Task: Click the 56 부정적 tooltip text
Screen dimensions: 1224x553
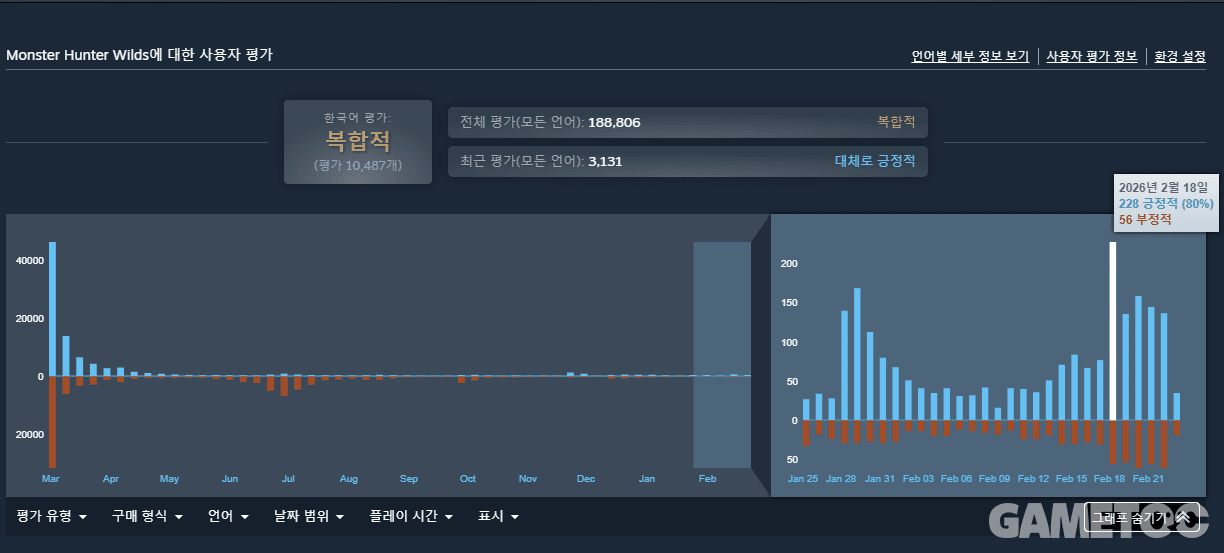Action: tap(1145, 219)
